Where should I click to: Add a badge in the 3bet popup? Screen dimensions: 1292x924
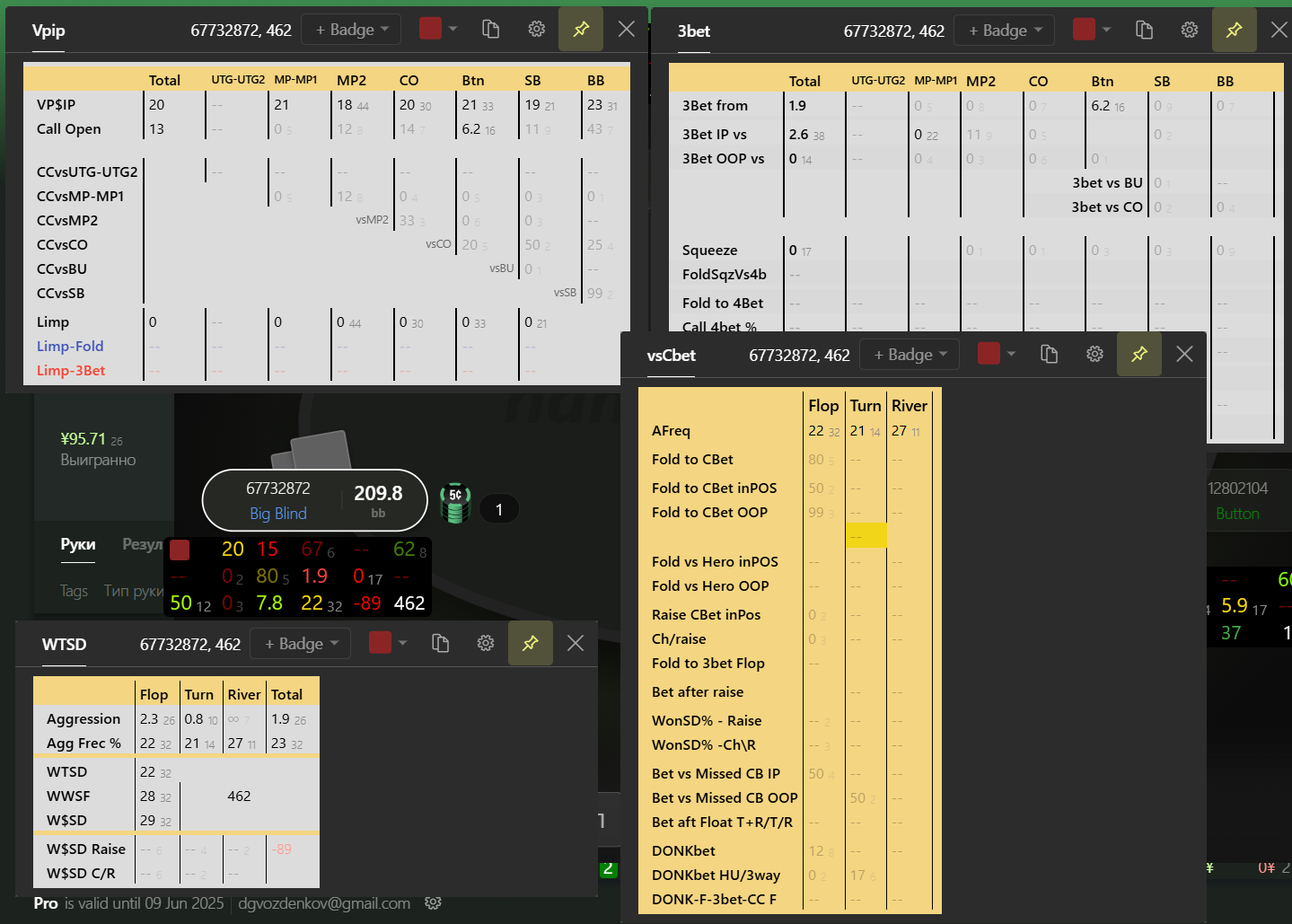[x=1004, y=31]
